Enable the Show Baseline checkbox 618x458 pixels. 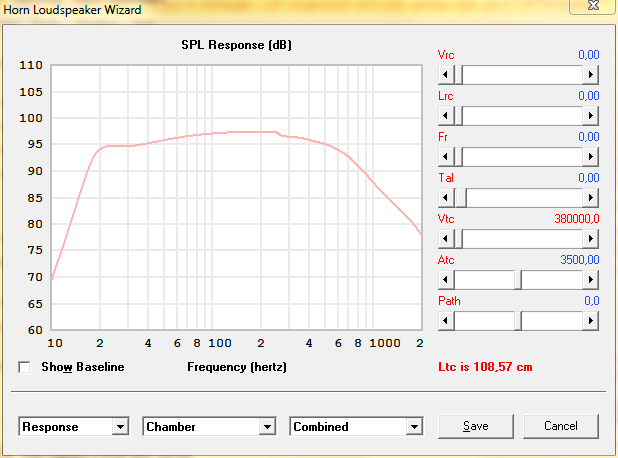25,367
